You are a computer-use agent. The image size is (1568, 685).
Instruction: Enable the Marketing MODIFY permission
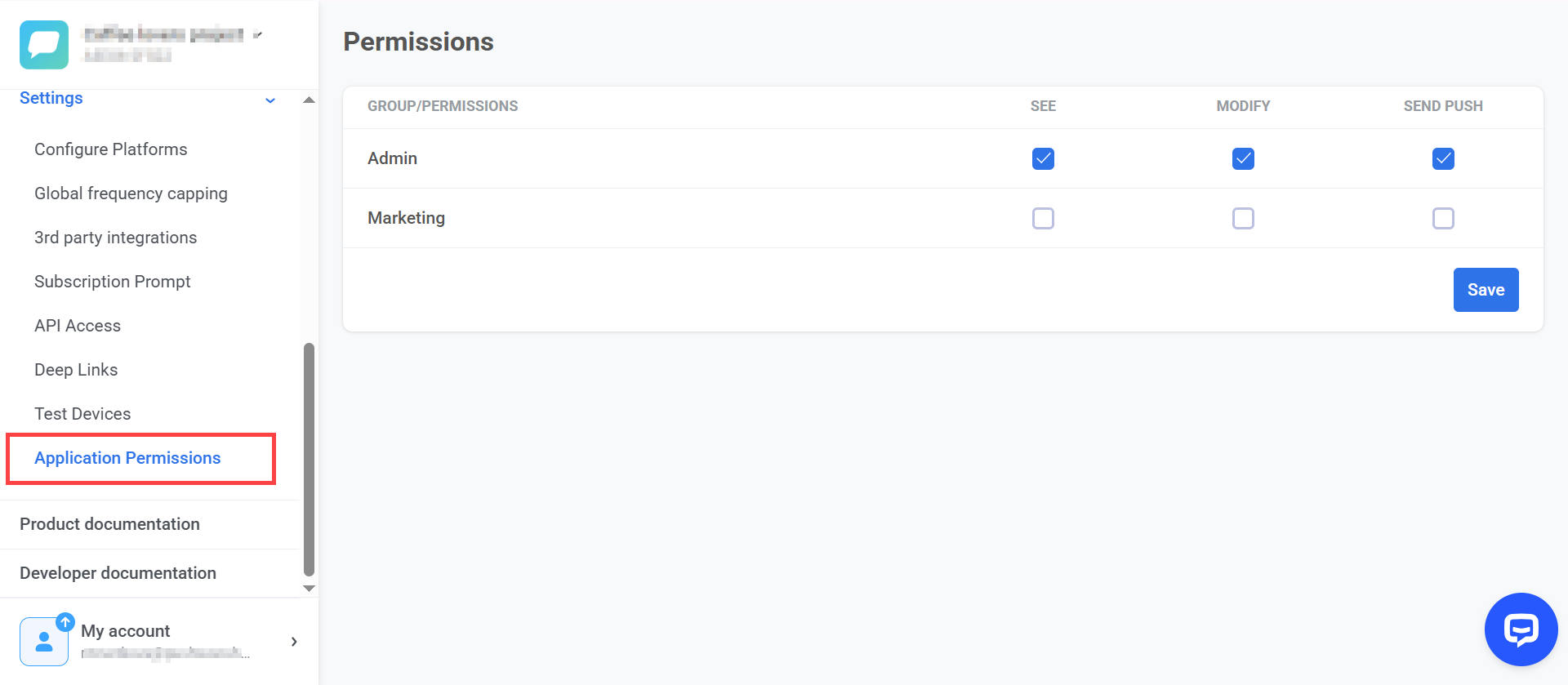(1243, 218)
